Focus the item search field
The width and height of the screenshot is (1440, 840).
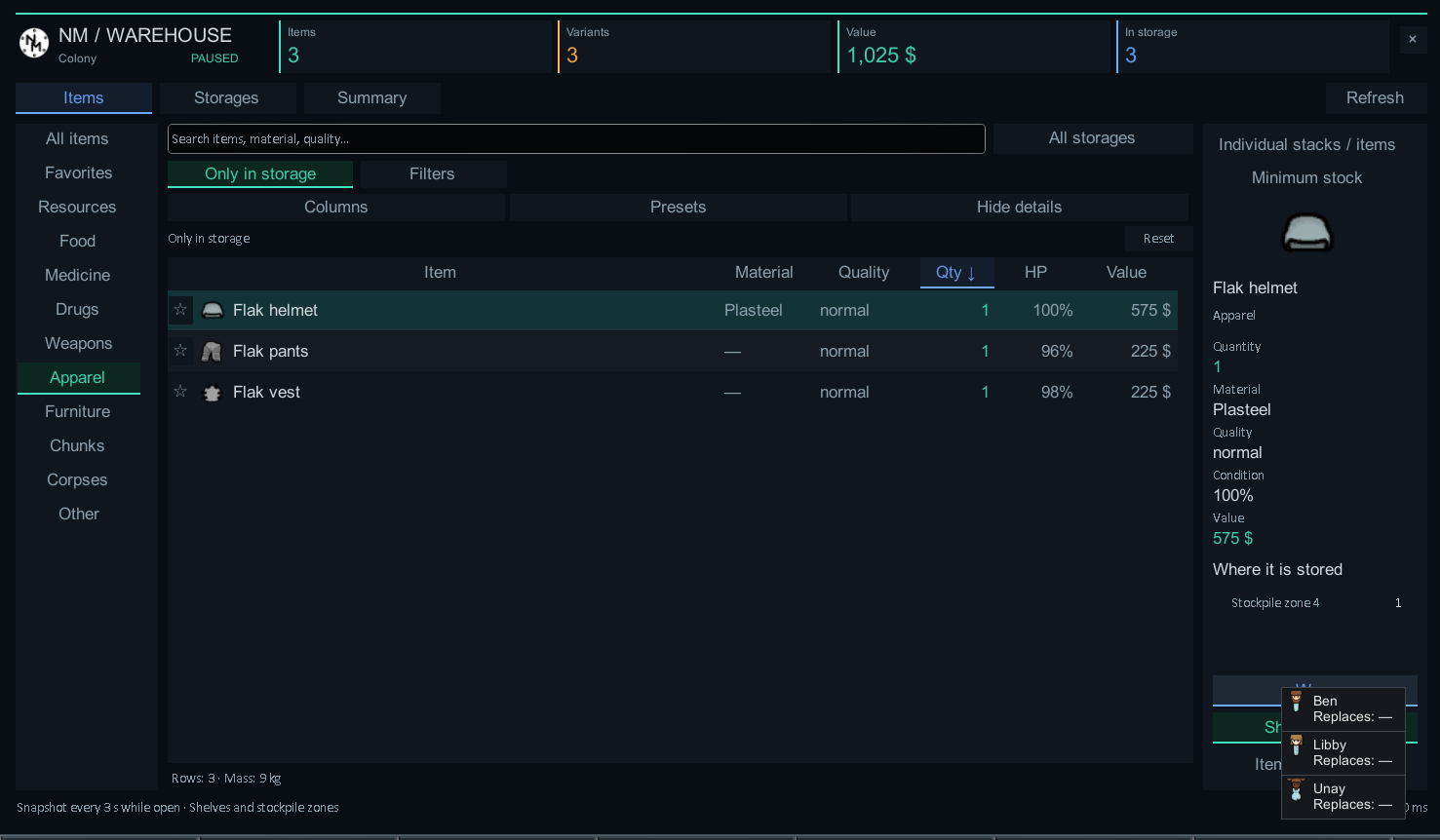pyautogui.click(x=576, y=138)
